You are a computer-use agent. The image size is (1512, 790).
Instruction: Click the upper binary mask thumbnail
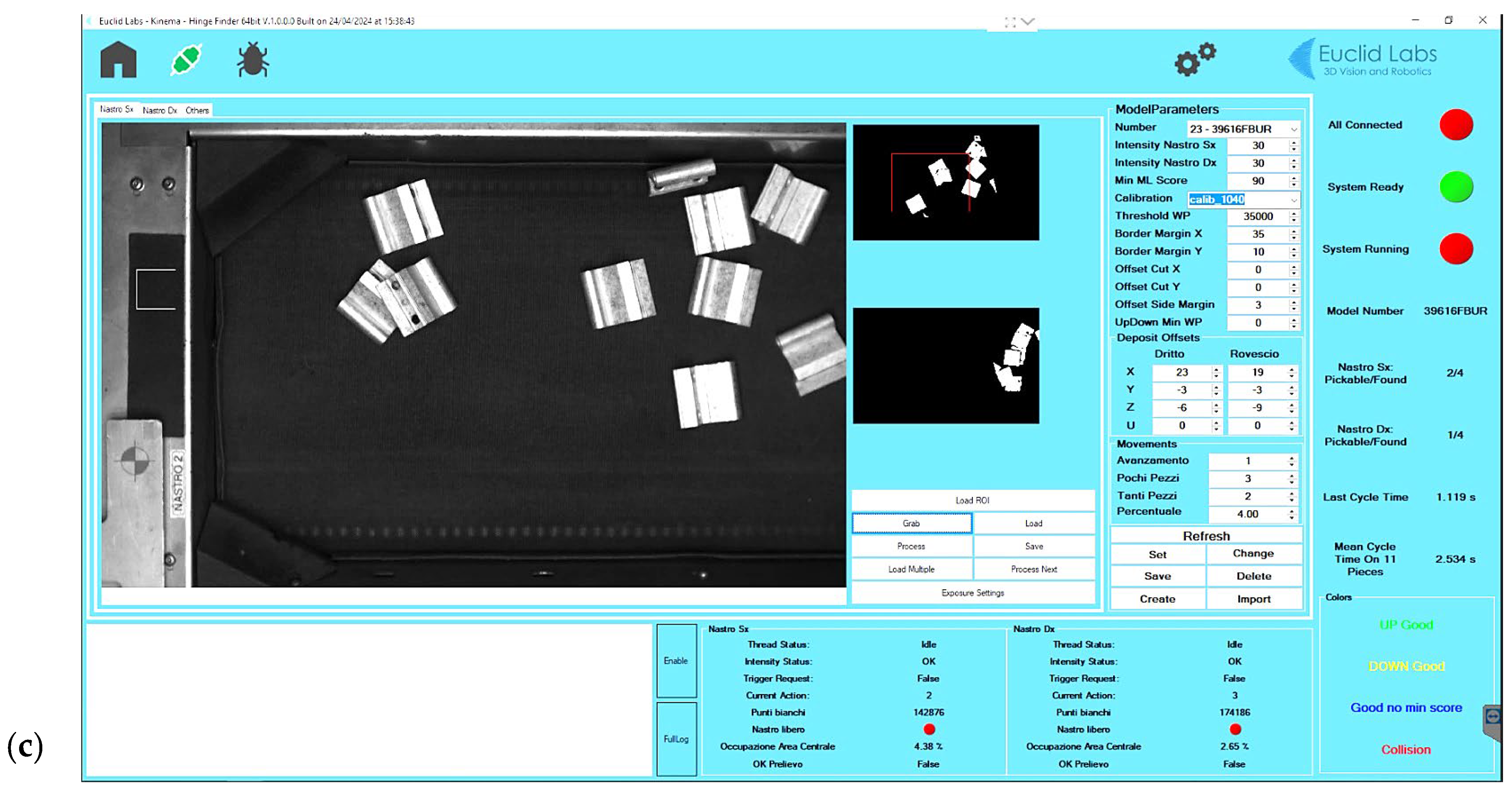click(946, 182)
